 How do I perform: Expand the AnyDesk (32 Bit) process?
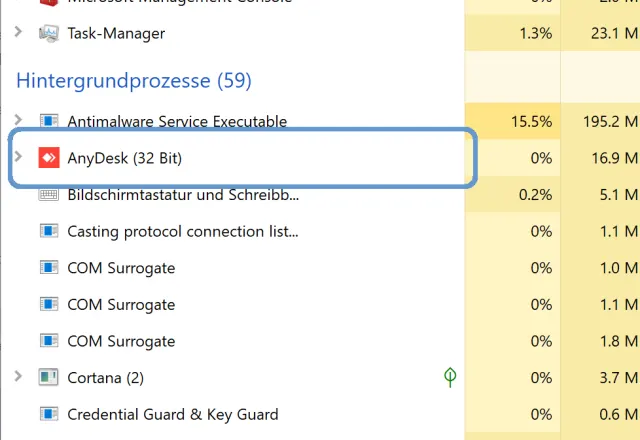tap(19, 158)
